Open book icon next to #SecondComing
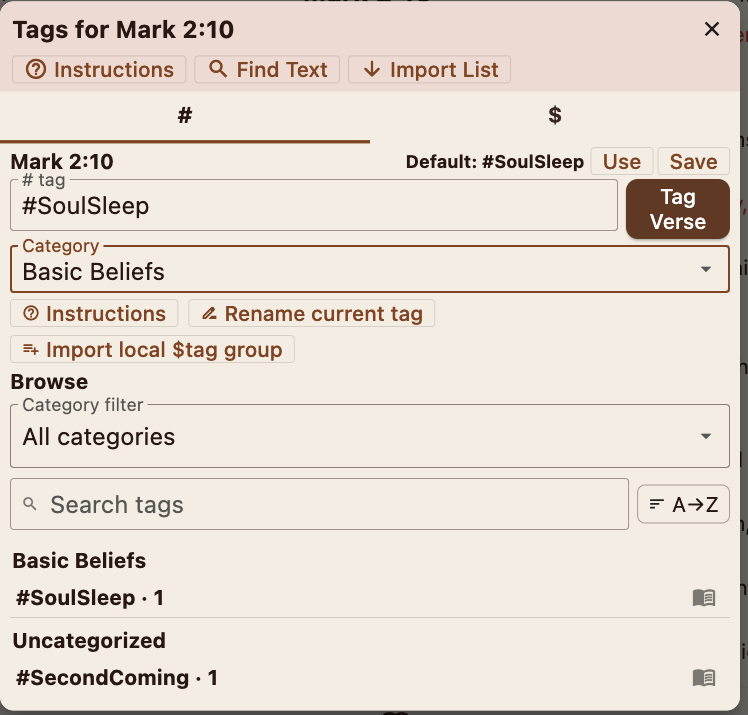The height and width of the screenshot is (715, 748). (x=704, y=678)
